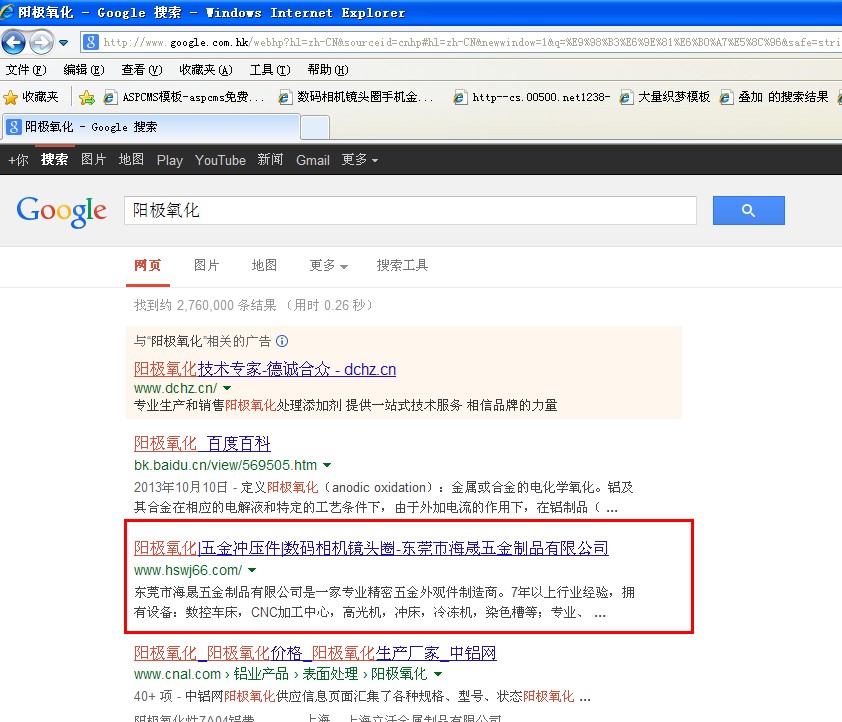The width and height of the screenshot is (842, 722).
Task: Open the 工具(T) menu
Action: (x=269, y=70)
